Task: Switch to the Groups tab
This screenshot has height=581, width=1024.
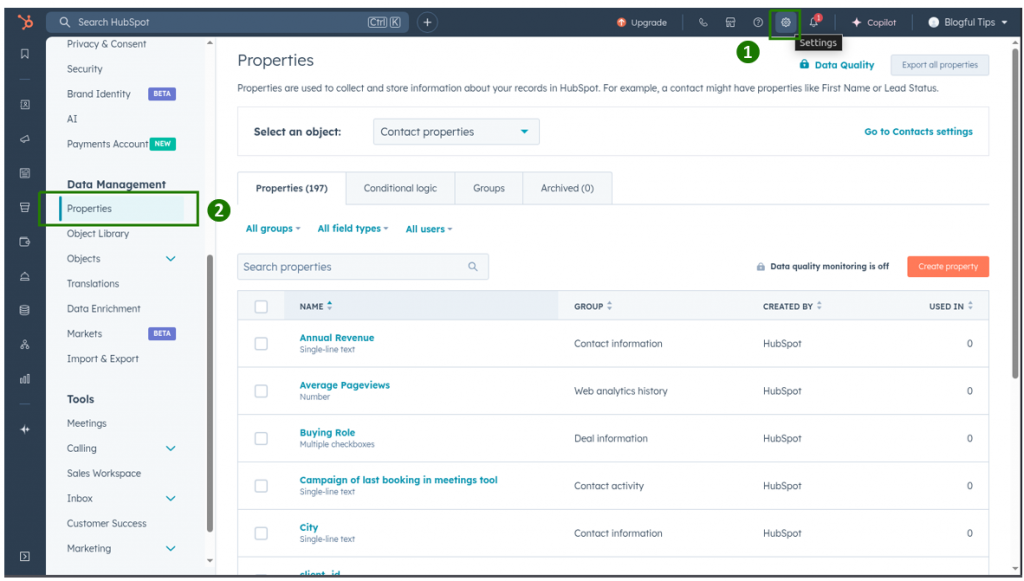Action: click(488, 188)
